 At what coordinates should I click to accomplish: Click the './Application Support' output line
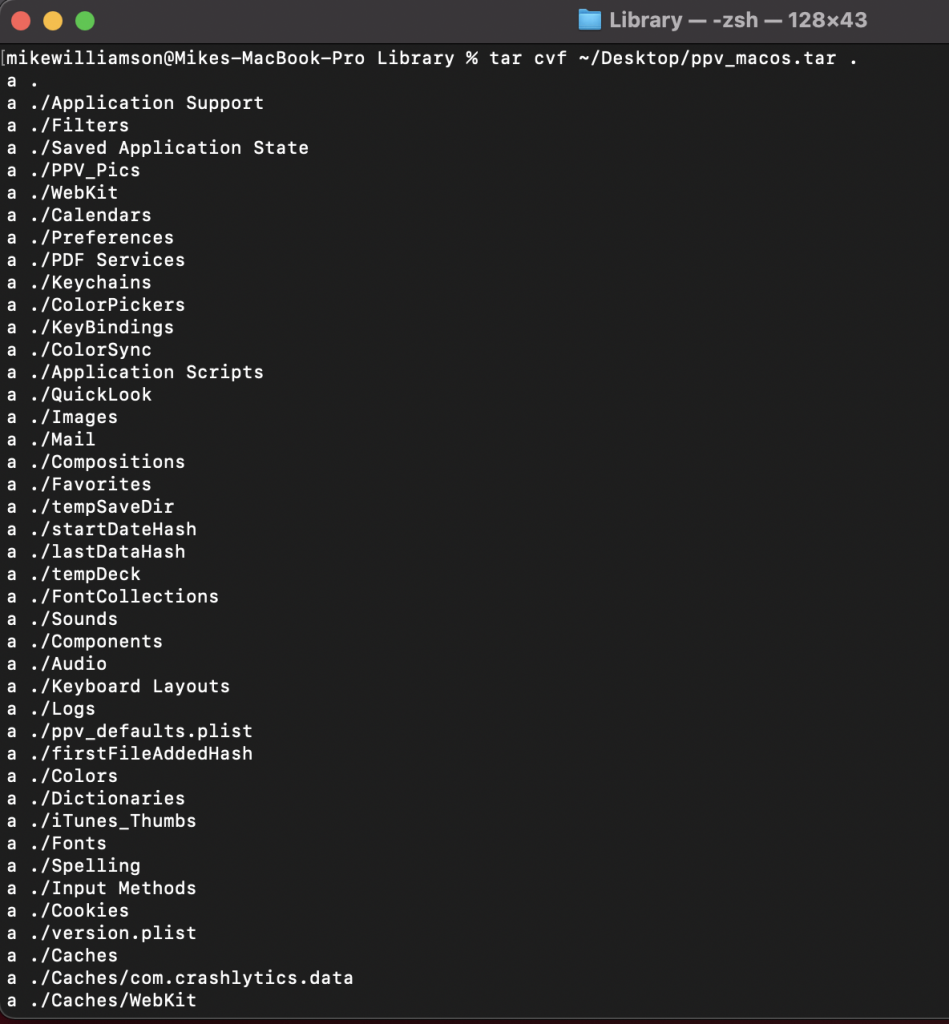(x=146, y=103)
